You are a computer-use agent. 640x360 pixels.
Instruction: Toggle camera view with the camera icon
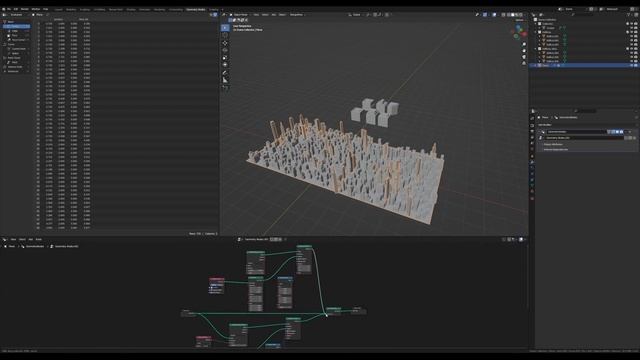coord(524,57)
